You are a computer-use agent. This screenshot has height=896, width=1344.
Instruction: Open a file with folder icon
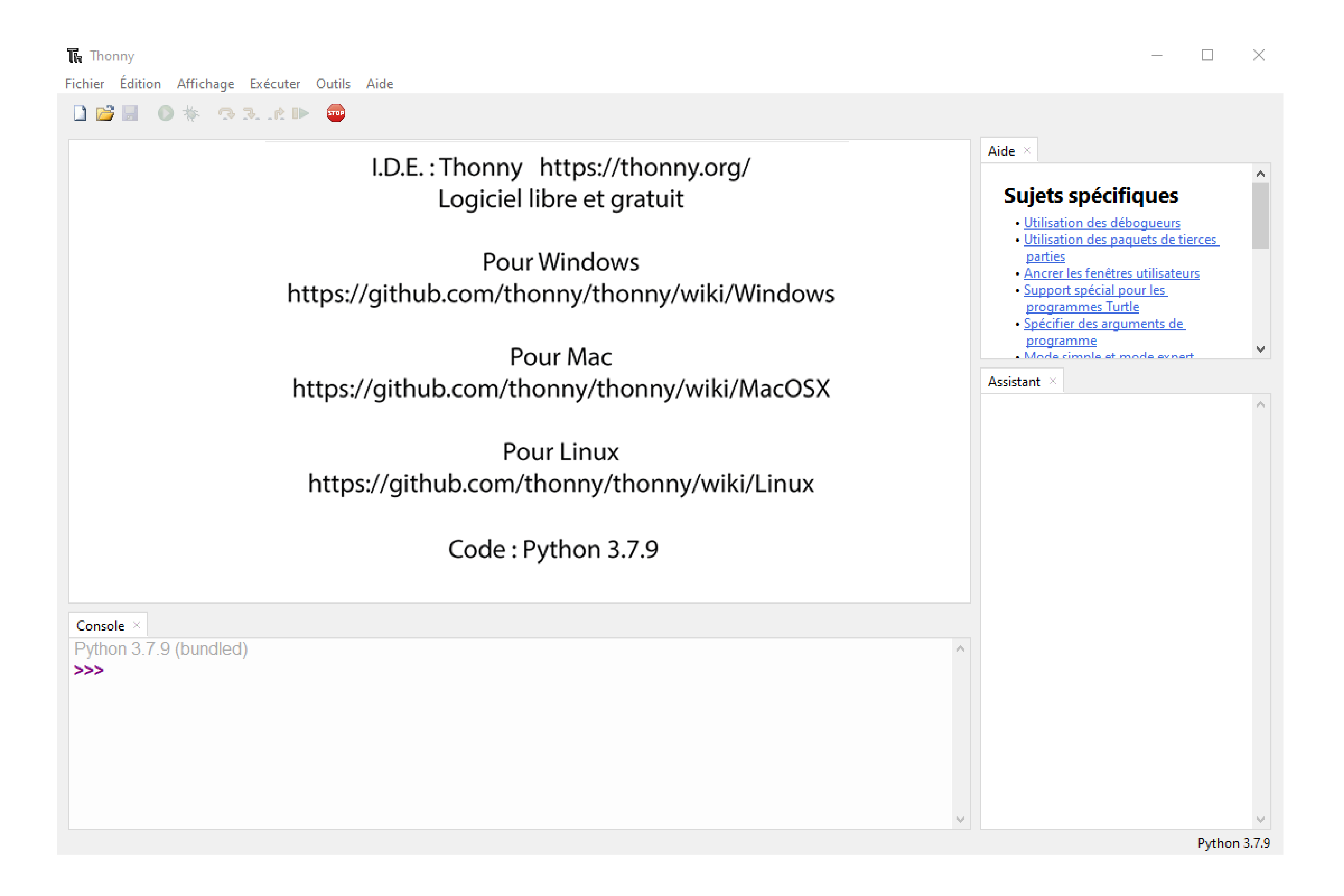pyautogui.click(x=105, y=114)
